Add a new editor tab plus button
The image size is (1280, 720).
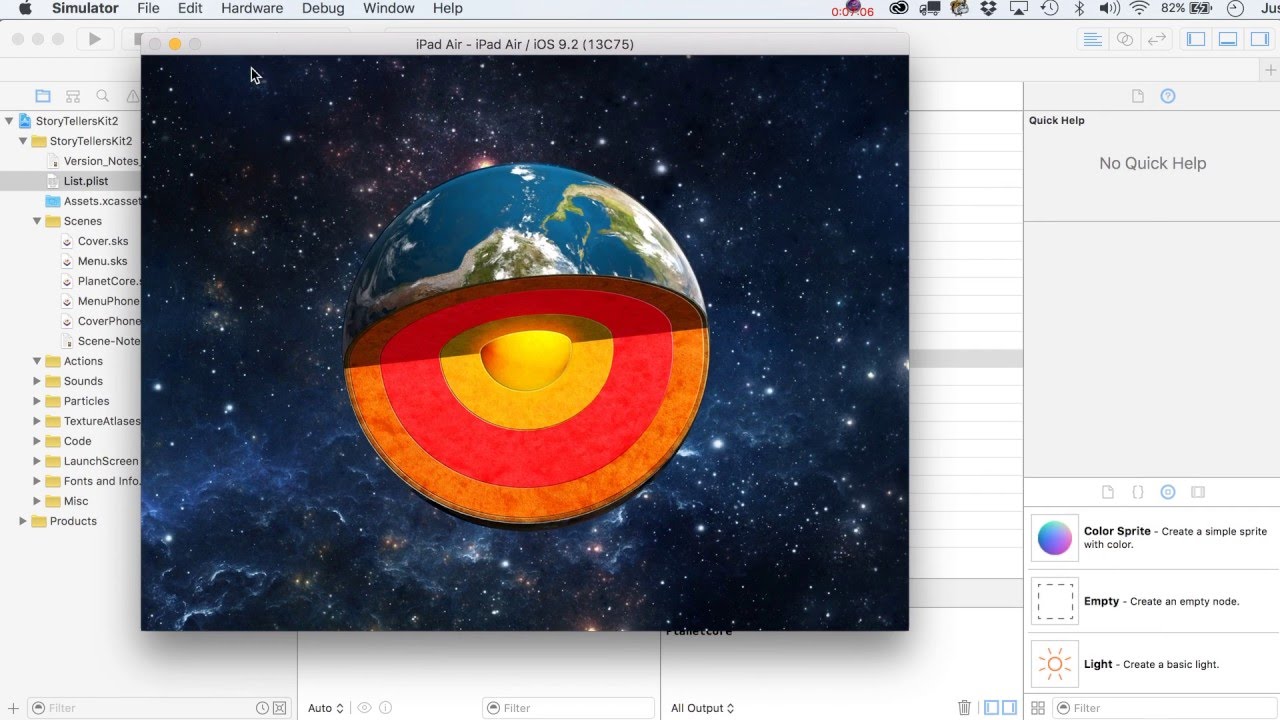1270,70
